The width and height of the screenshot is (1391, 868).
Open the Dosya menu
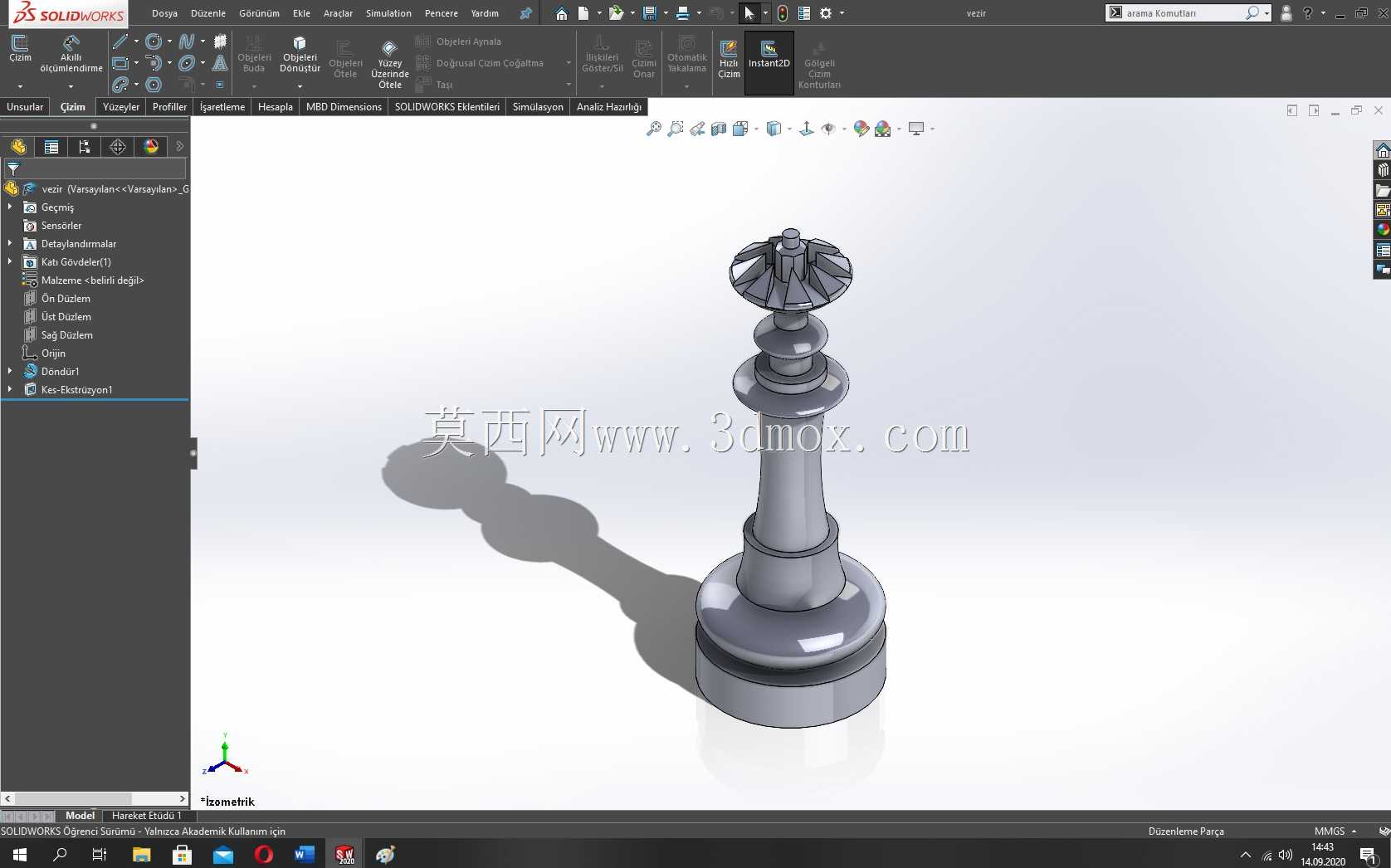[164, 13]
